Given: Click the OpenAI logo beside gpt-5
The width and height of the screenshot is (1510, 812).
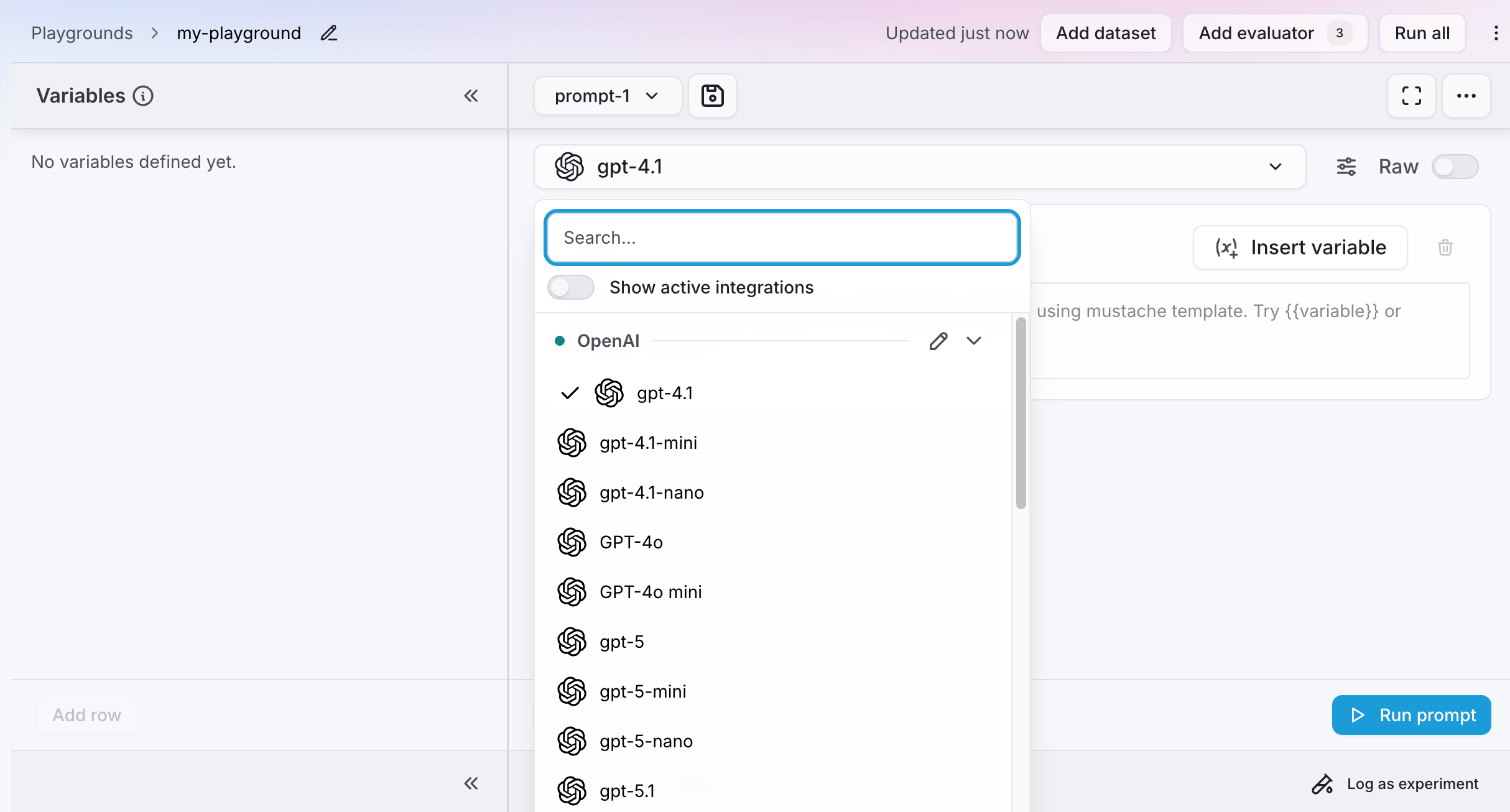Looking at the screenshot, I should click(x=572, y=642).
